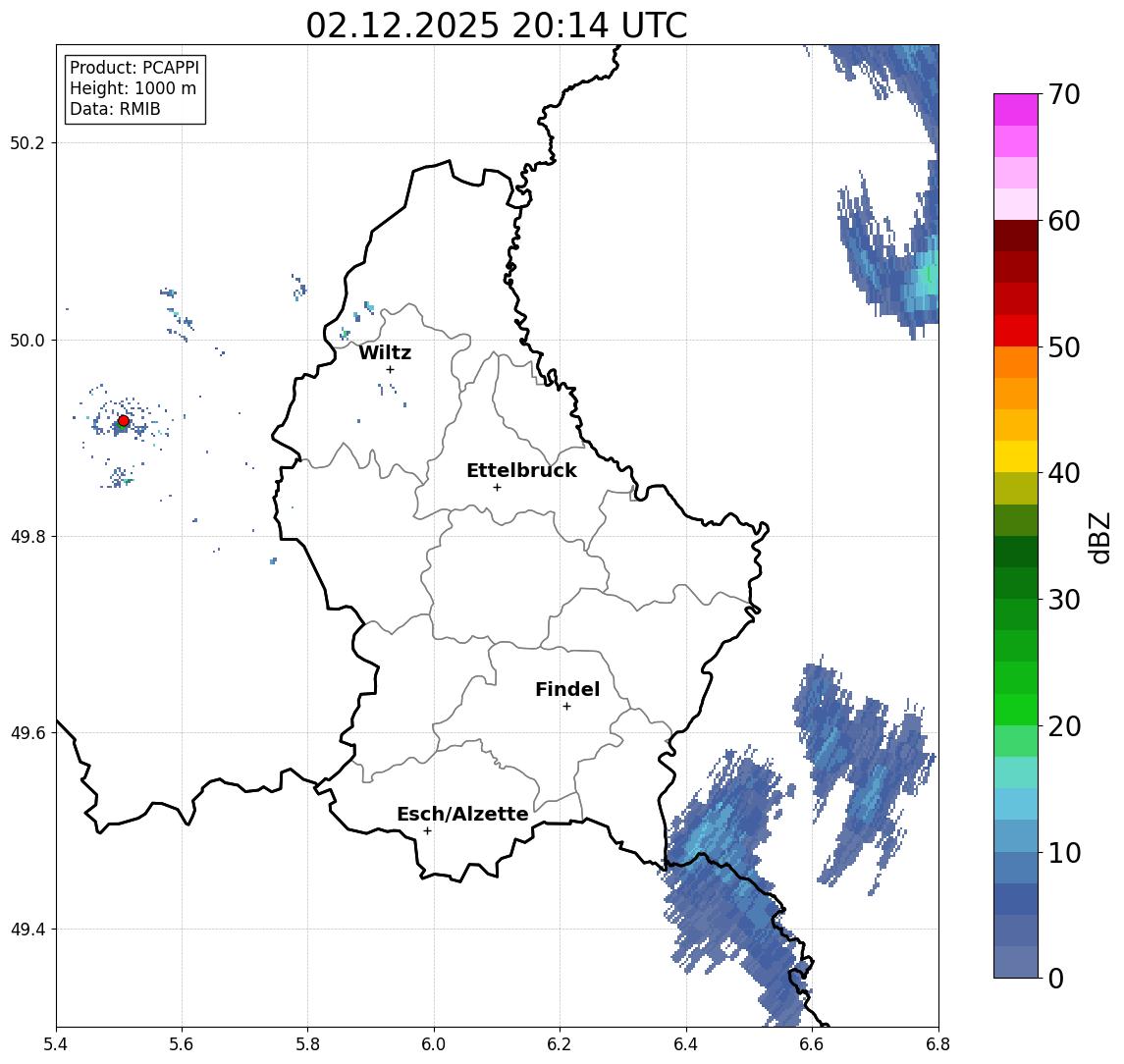Click the 49.8 latitude axis label
The height and width of the screenshot is (1064, 1124).
point(27,536)
